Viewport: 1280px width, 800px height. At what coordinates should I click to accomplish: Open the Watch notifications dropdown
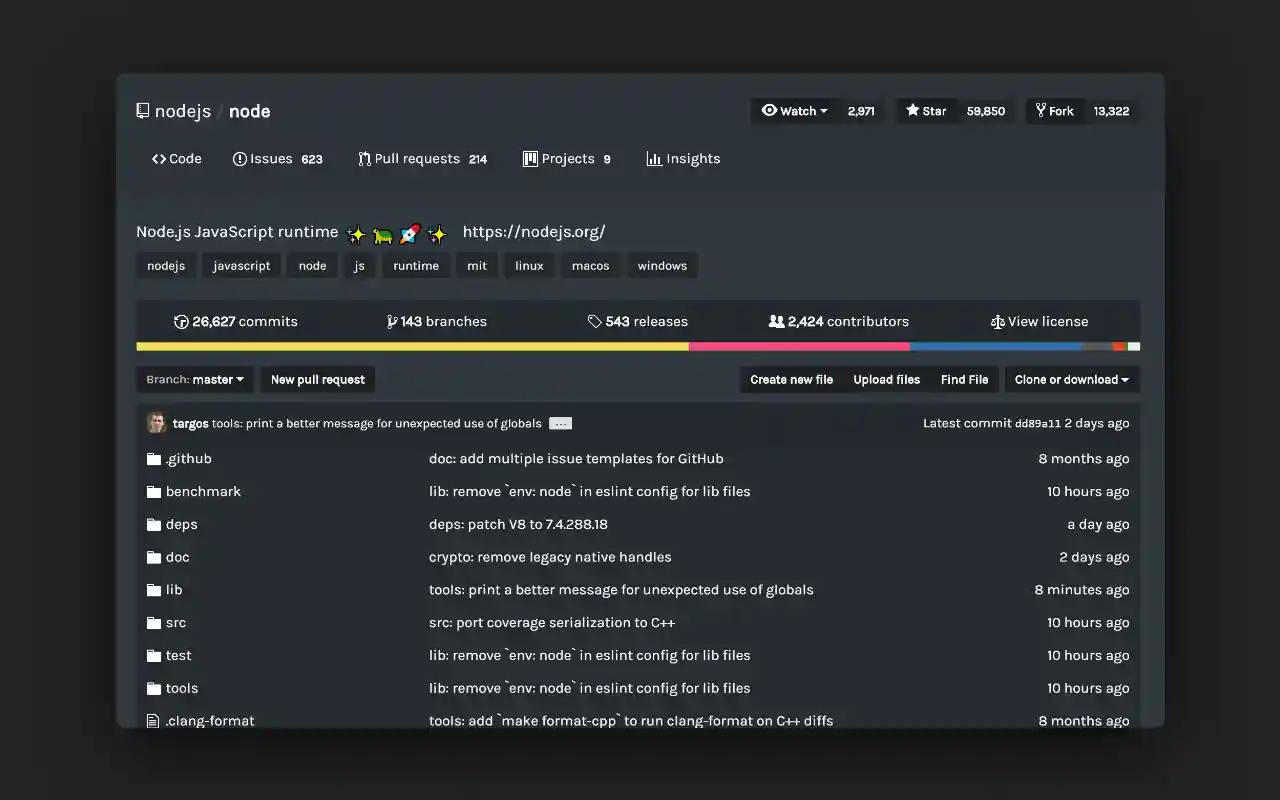(x=795, y=111)
